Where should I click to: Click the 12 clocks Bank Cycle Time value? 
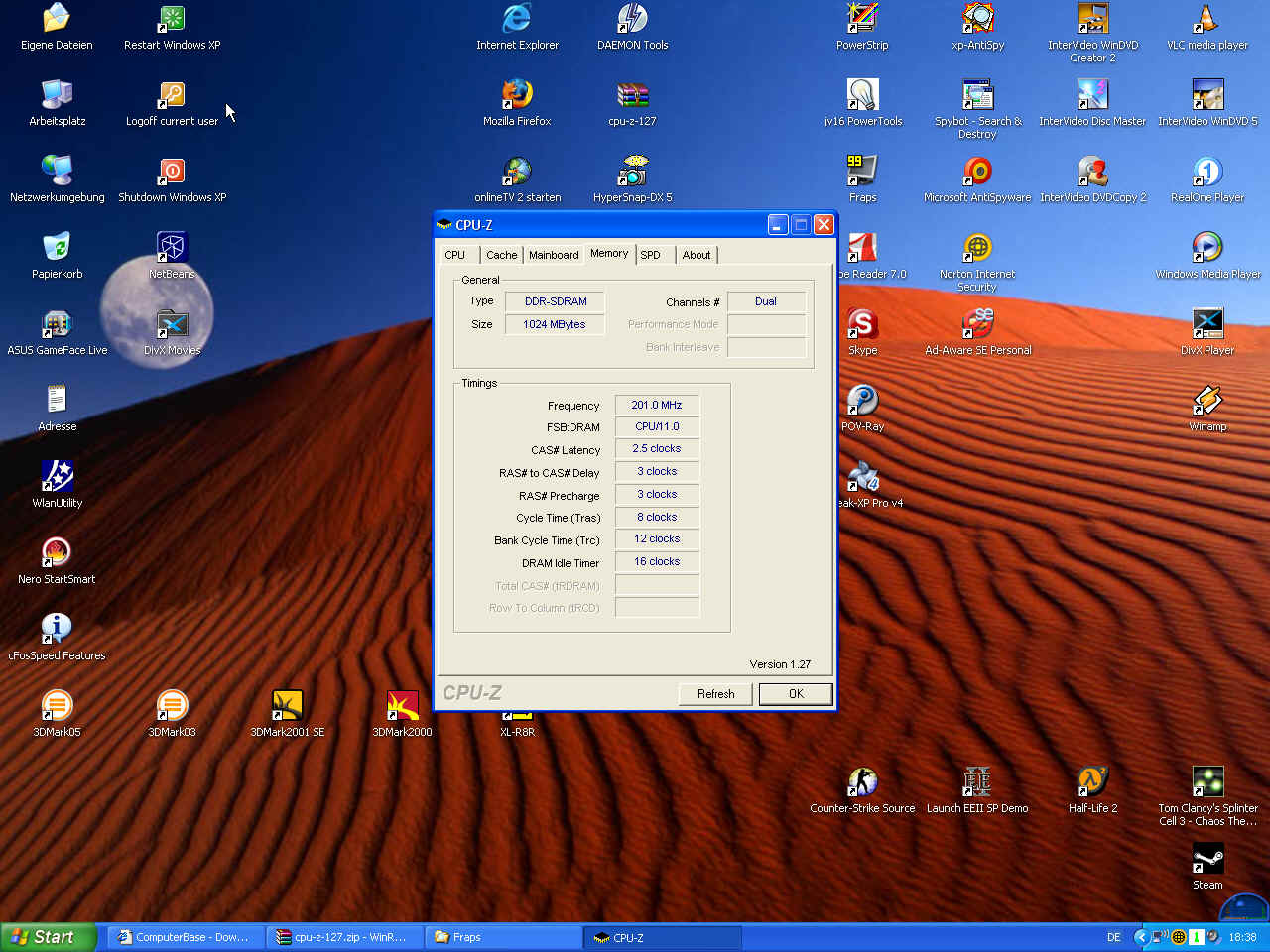point(657,538)
